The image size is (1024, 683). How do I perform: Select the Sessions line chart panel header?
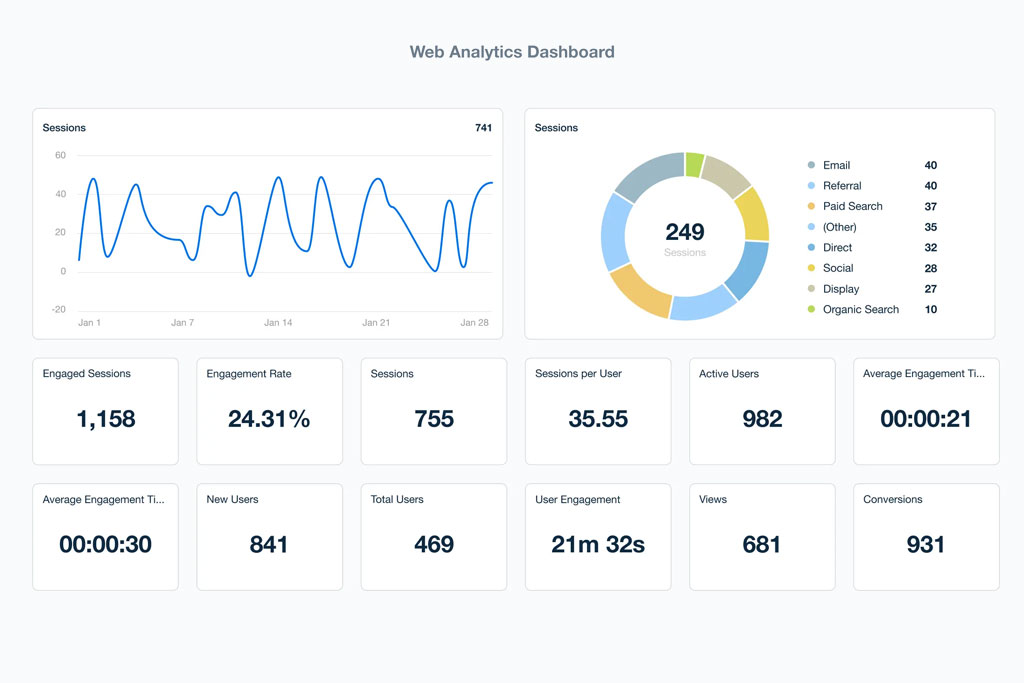(64, 128)
